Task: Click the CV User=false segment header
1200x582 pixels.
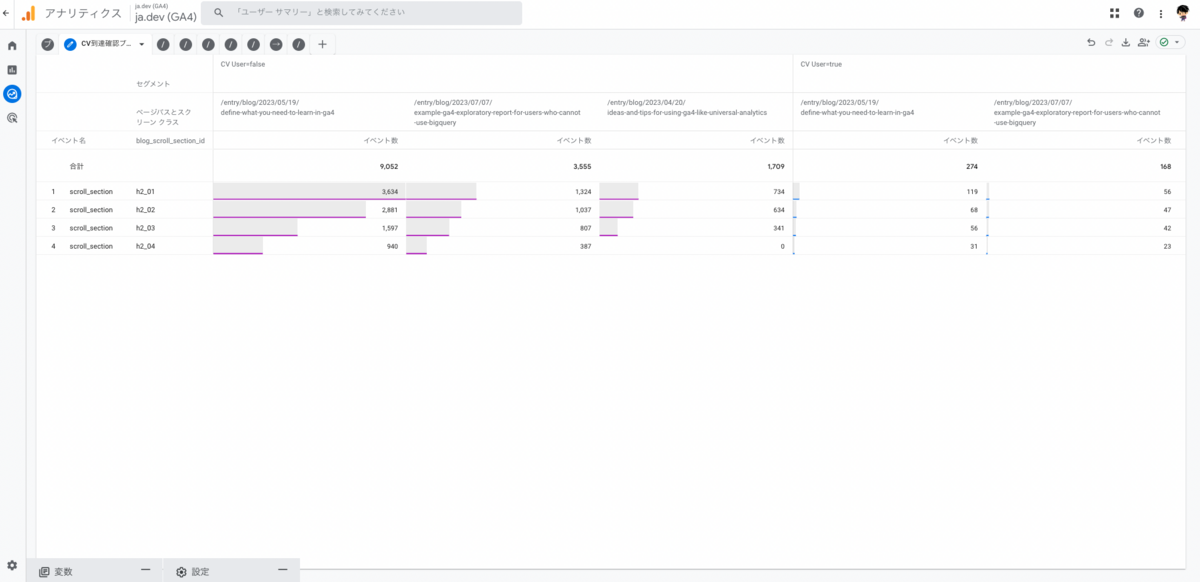Action: tap(243, 64)
